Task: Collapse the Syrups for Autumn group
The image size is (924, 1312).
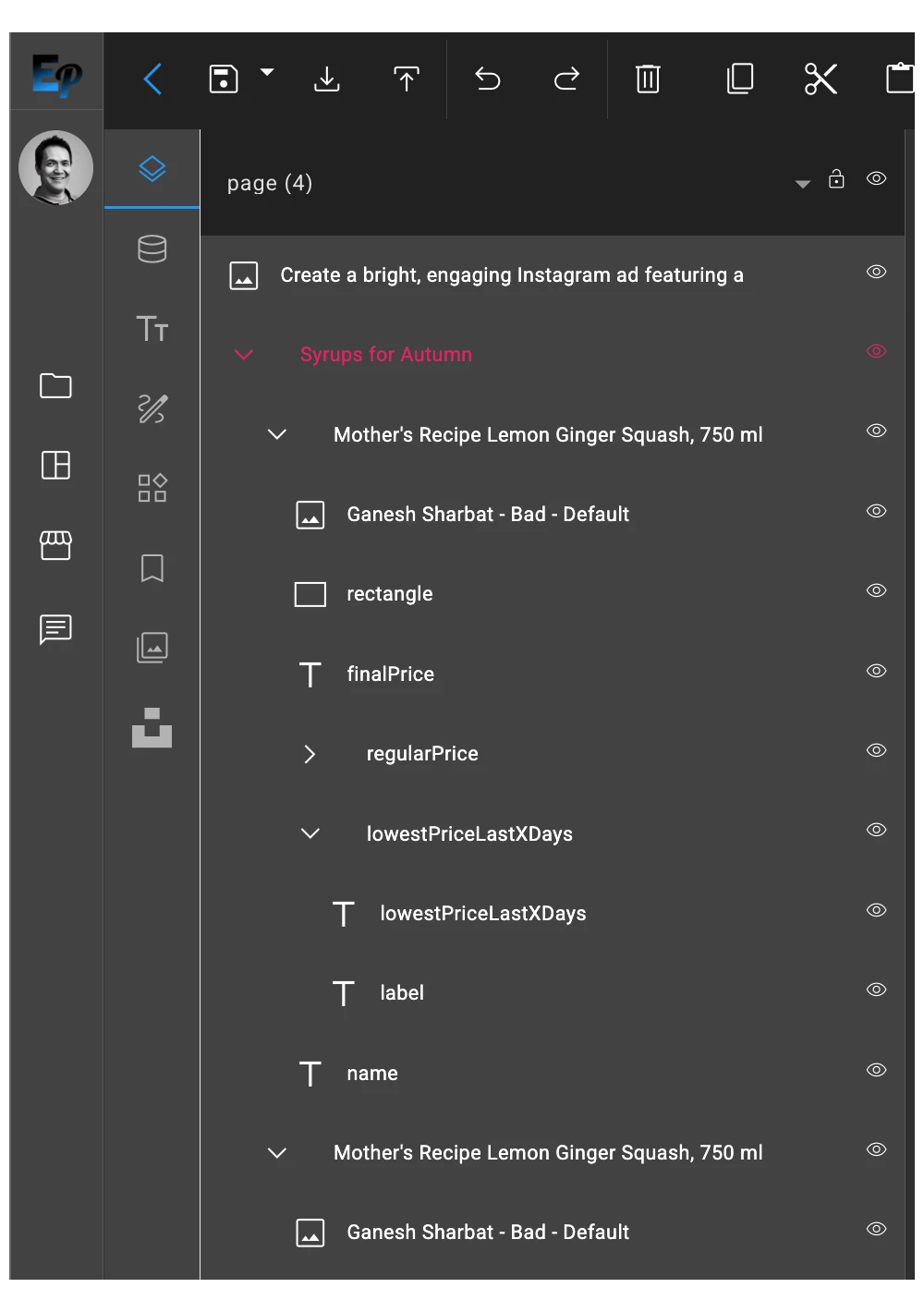Action: pyautogui.click(x=244, y=355)
